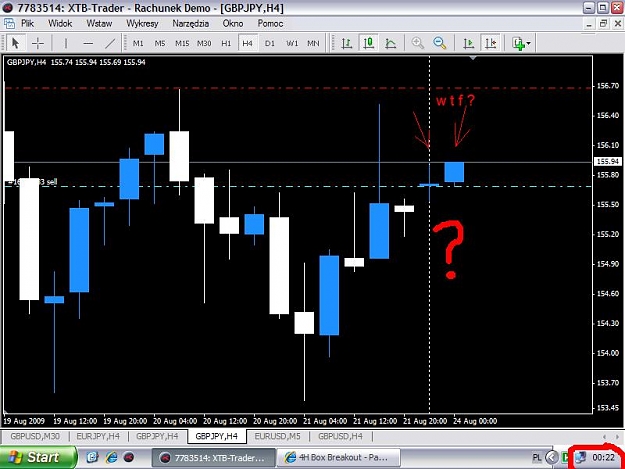Viewport: 625px width, 469px height.
Task: Open the Narzędzia menu
Action: pyautogui.click(x=191, y=24)
